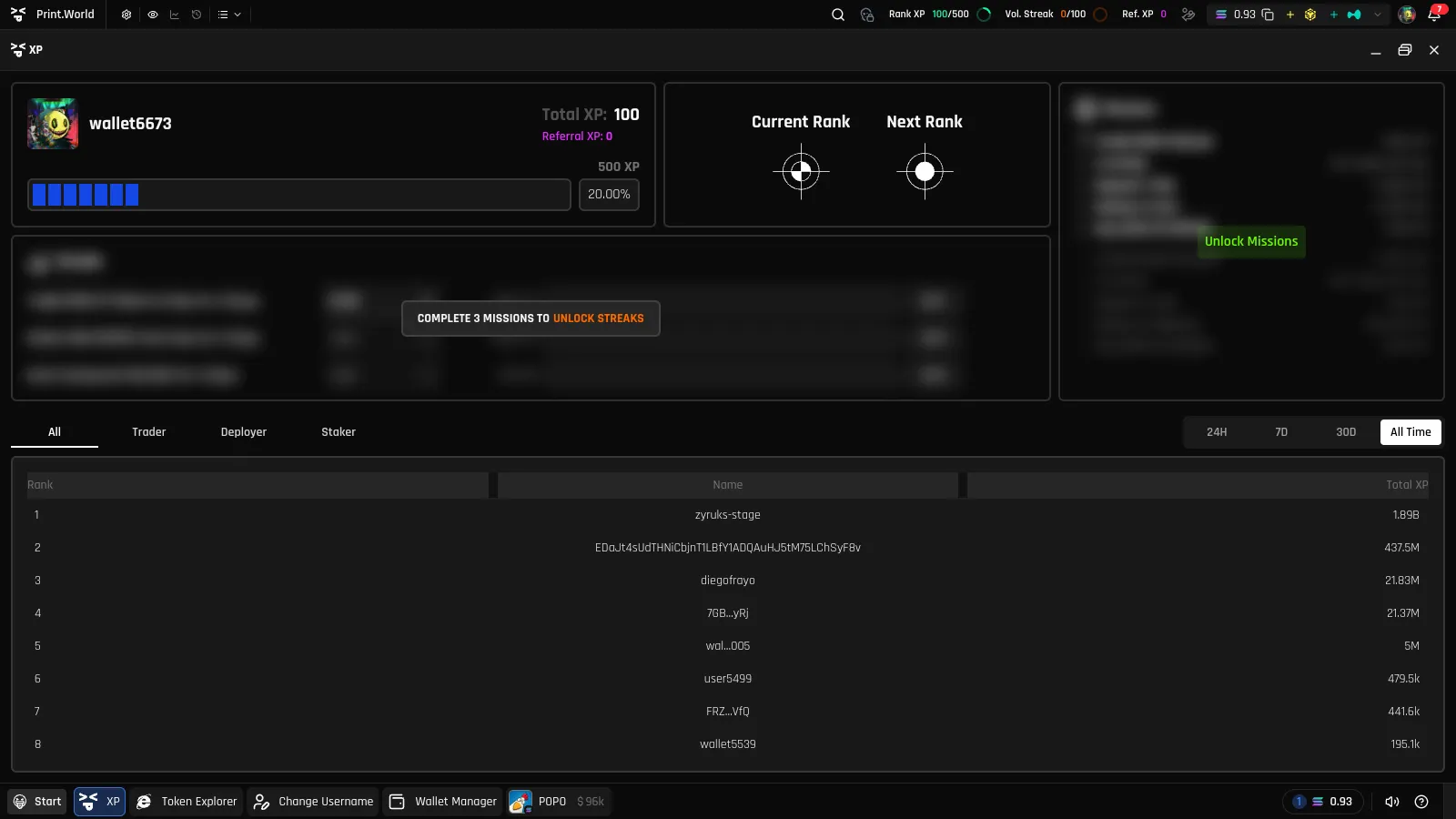Click leaderboard entry wallet5539
Viewport: 1456px width, 819px height.
pyautogui.click(x=728, y=744)
